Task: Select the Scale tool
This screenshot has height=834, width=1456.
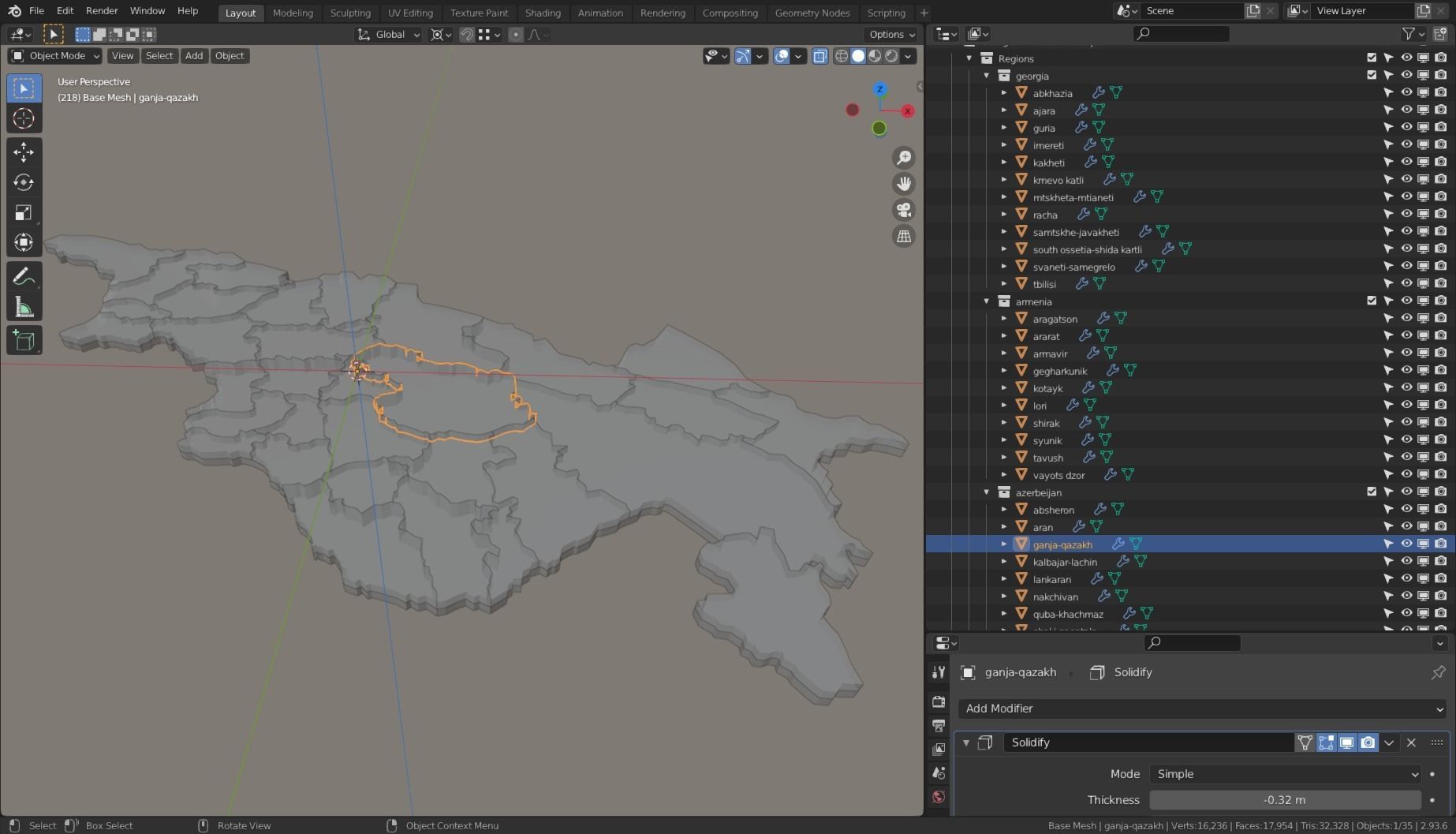Action: click(24, 212)
